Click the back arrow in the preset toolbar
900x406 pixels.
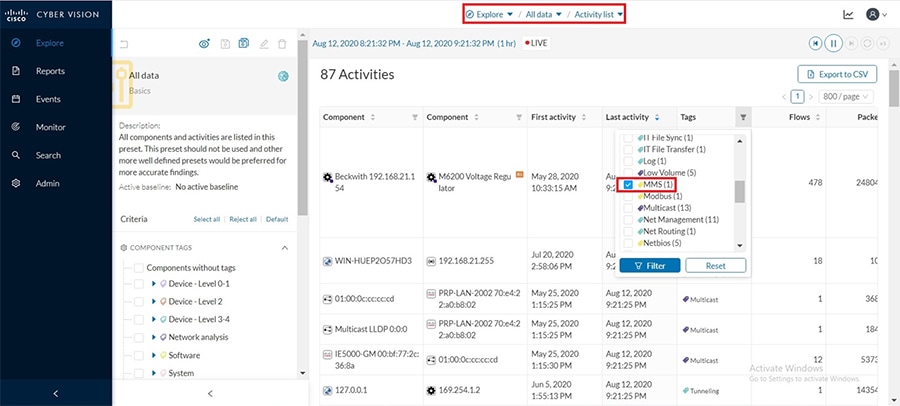point(124,44)
